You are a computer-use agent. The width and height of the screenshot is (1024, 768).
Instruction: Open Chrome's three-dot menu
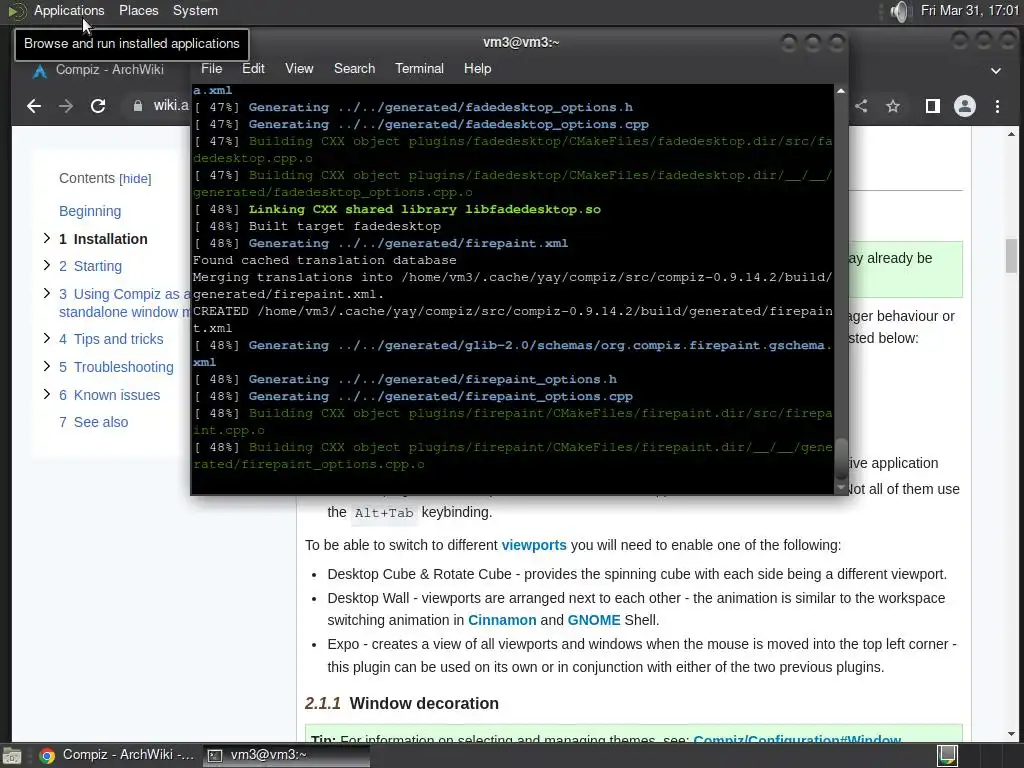click(x=997, y=106)
